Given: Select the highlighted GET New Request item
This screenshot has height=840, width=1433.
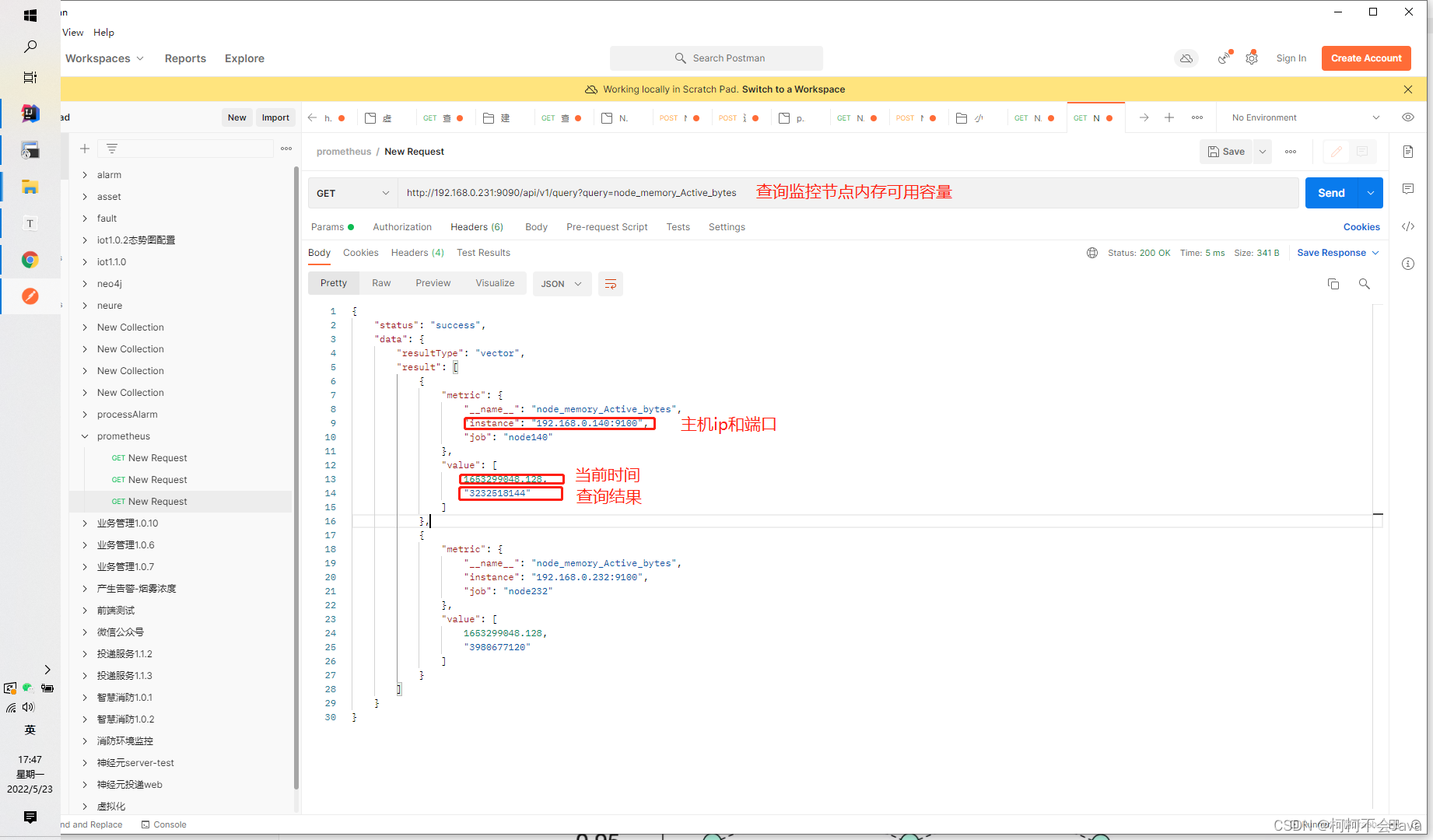Looking at the screenshot, I should coord(180,502).
